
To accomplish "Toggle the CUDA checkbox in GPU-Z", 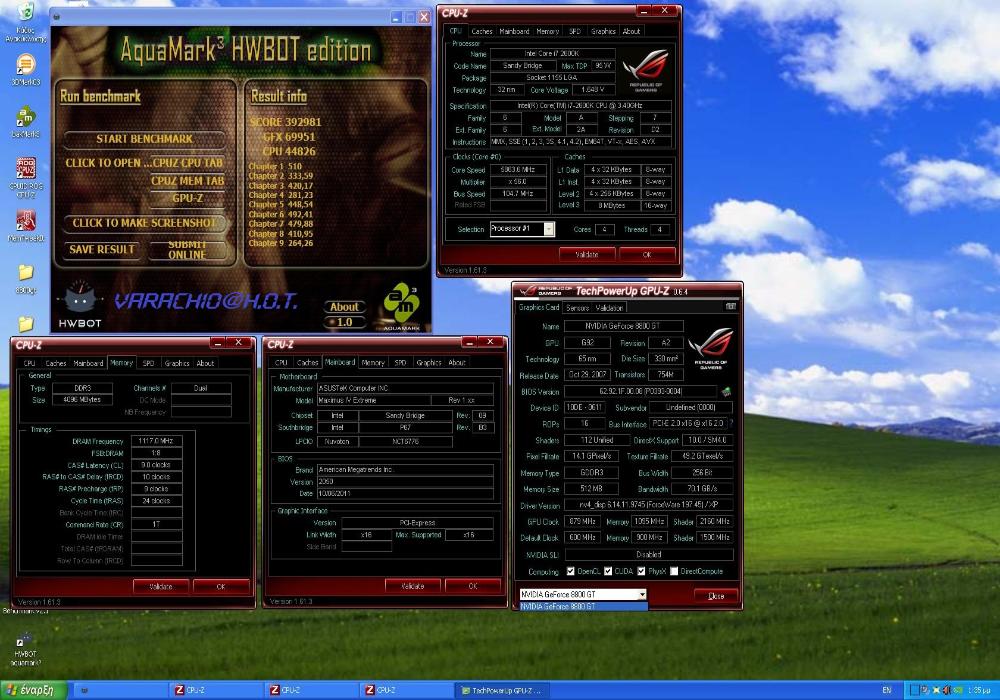I will click(608, 571).
